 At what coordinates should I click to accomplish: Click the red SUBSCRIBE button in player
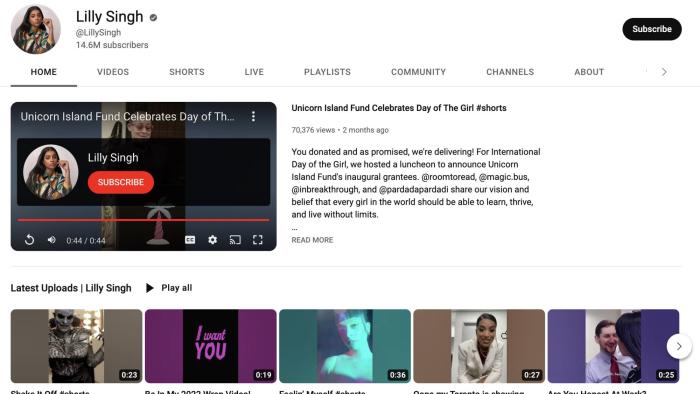pyautogui.click(x=121, y=182)
